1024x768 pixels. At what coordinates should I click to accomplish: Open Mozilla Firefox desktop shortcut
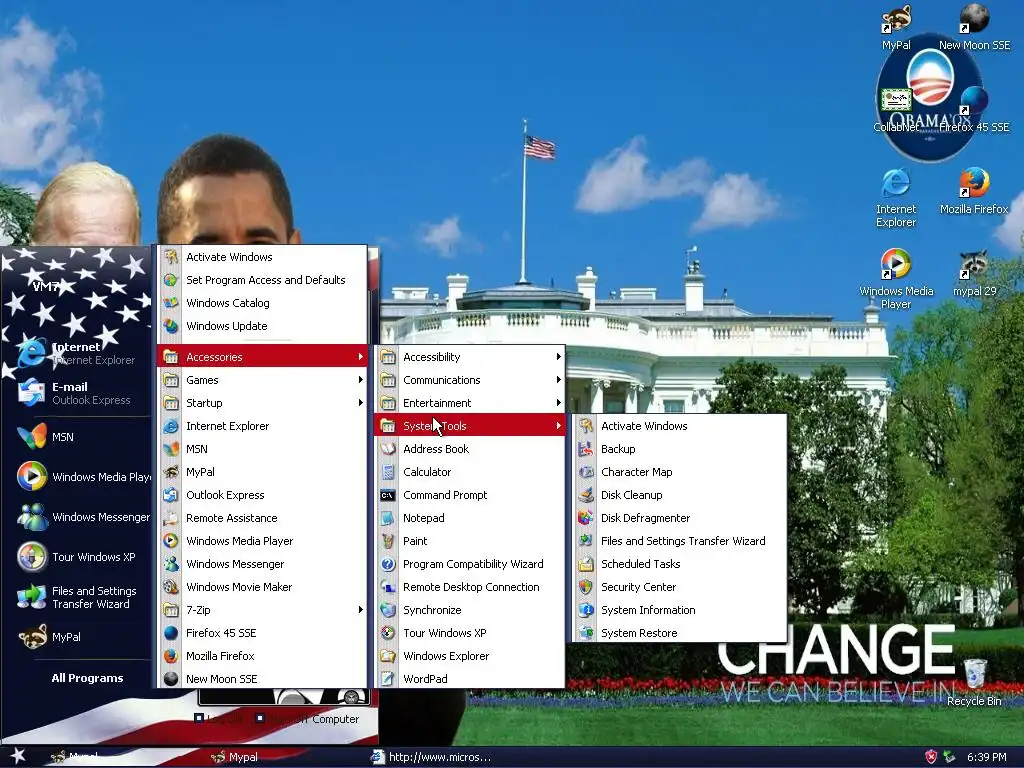click(974, 191)
